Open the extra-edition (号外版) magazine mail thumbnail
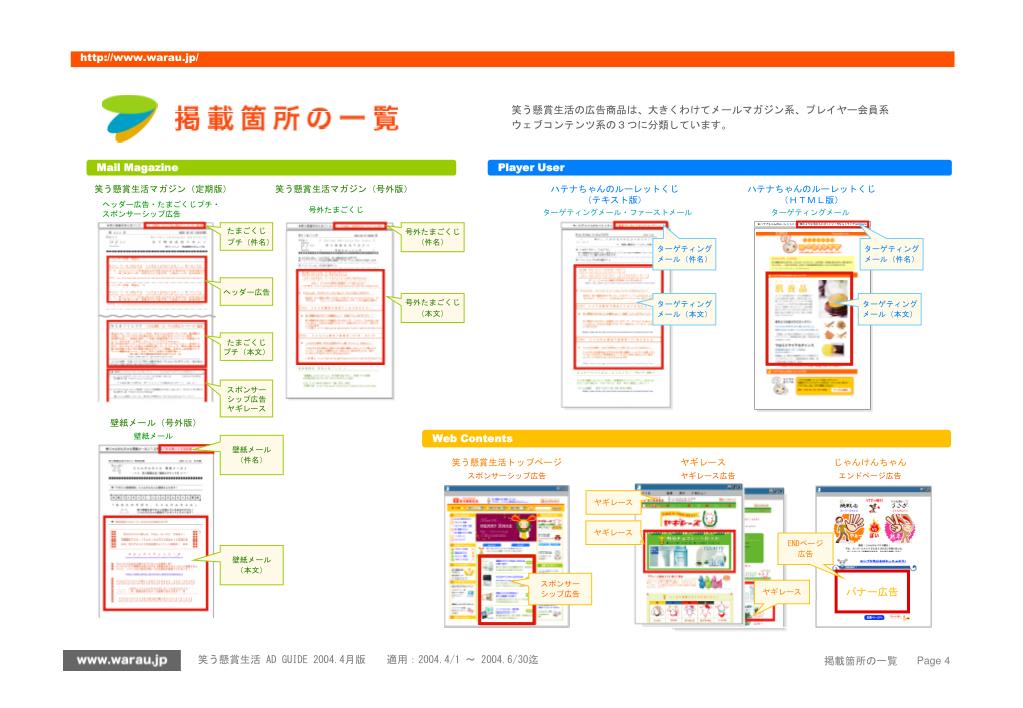This screenshot has height=708, width=1023. 340,310
